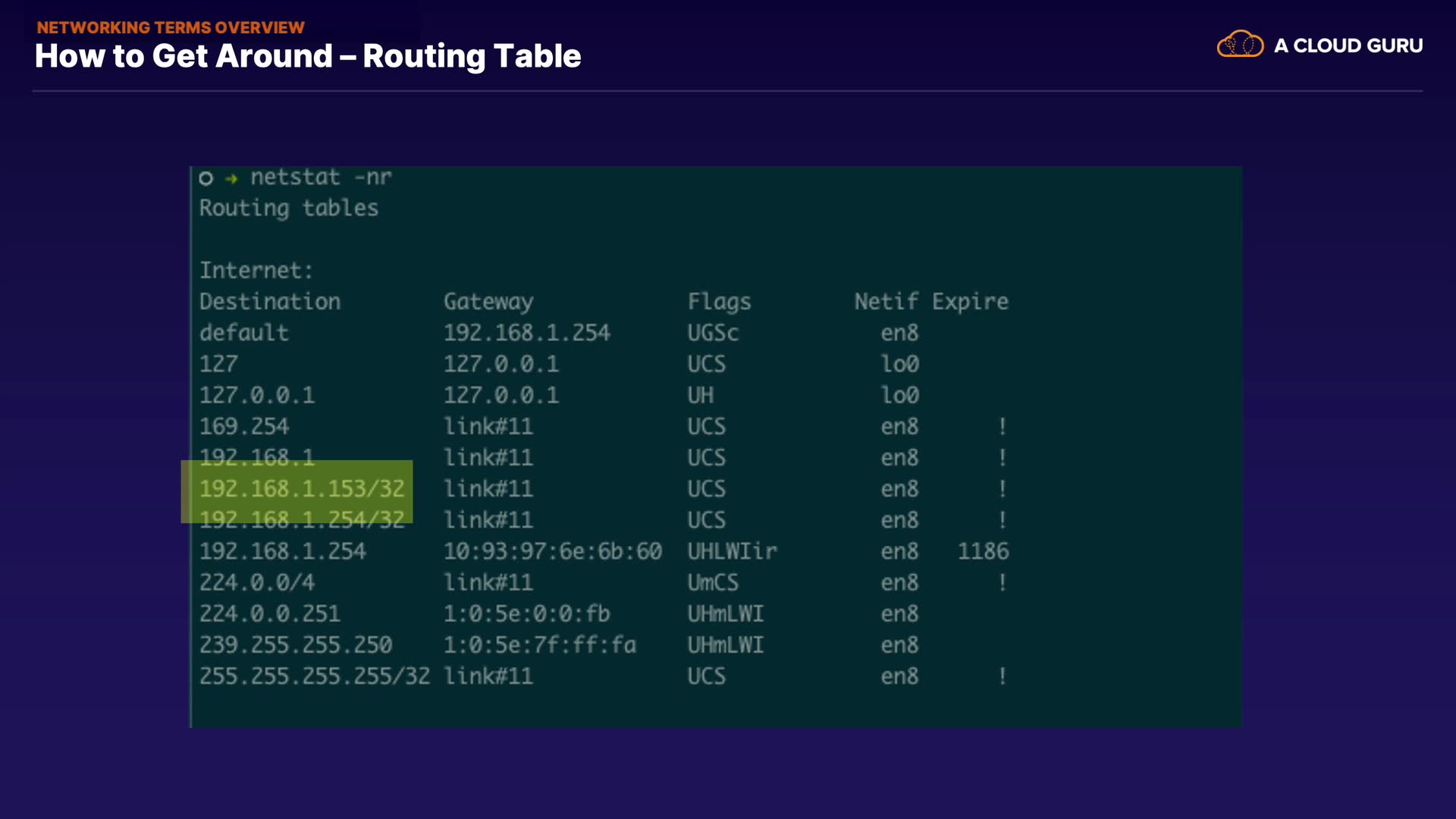Click the default route destination entry
Image resolution: width=1456 pixels, height=819 pixels.
pos(244,333)
